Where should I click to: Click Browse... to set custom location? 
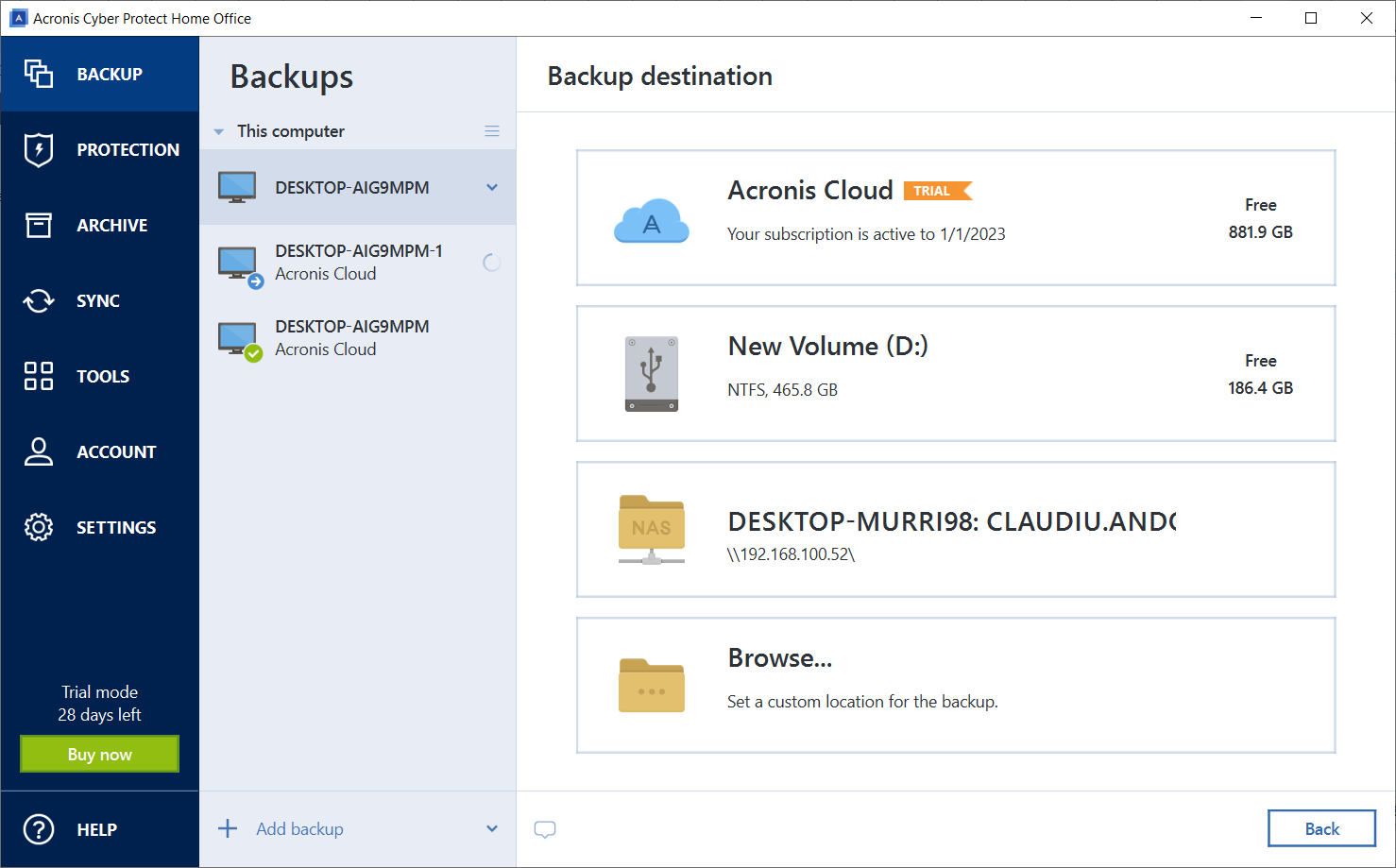point(956,685)
